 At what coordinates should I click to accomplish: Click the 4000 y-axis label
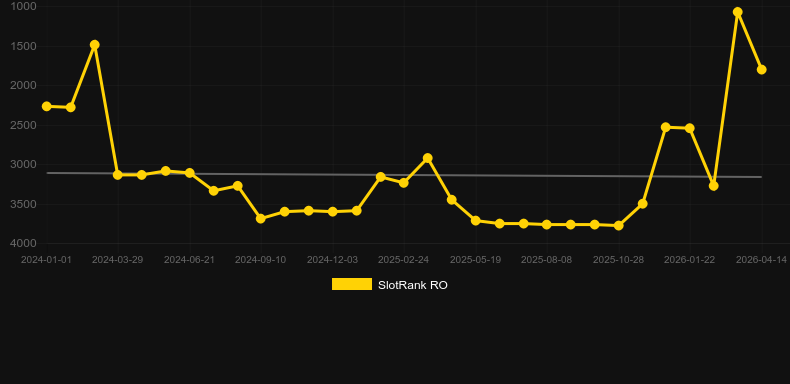[x=23, y=243]
